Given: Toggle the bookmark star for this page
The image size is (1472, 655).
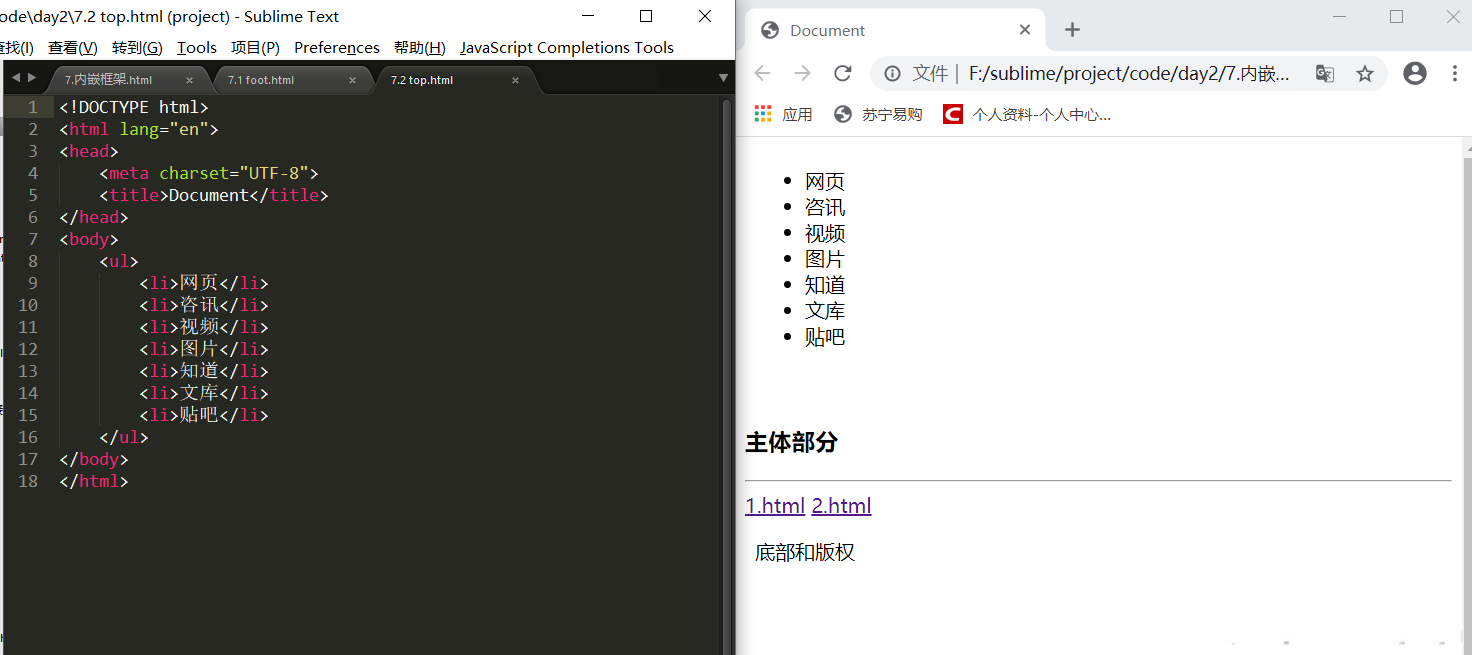Looking at the screenshot, I should pyautogui.click(x=1365, y=73).
